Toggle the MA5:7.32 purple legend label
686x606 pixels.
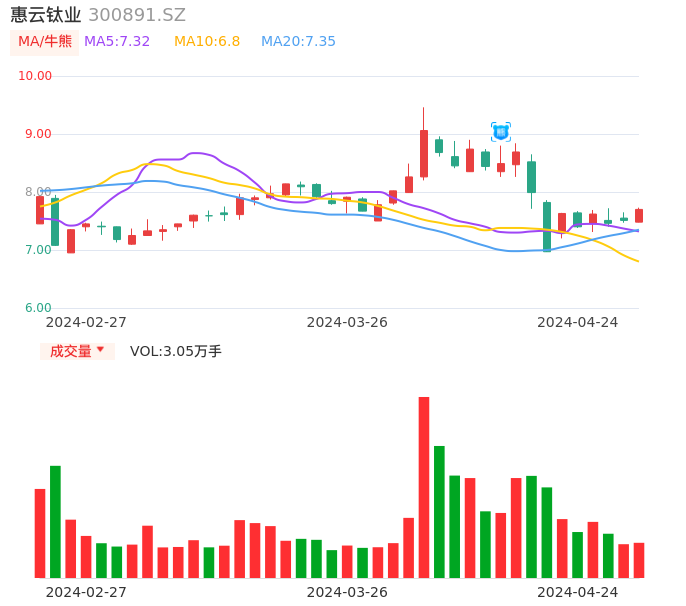click(117, 41)
